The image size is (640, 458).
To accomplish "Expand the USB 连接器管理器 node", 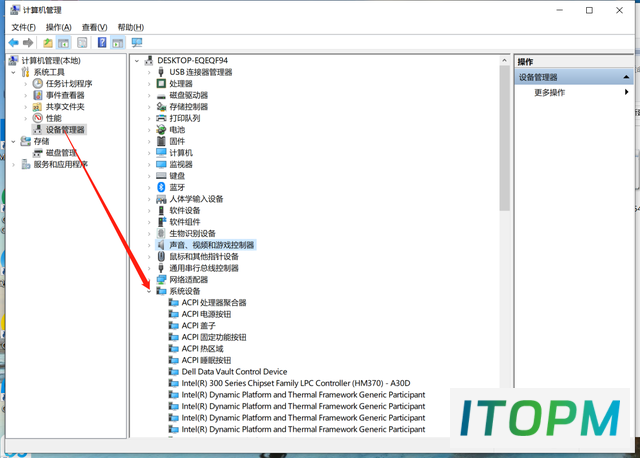I will pos(149,72).
